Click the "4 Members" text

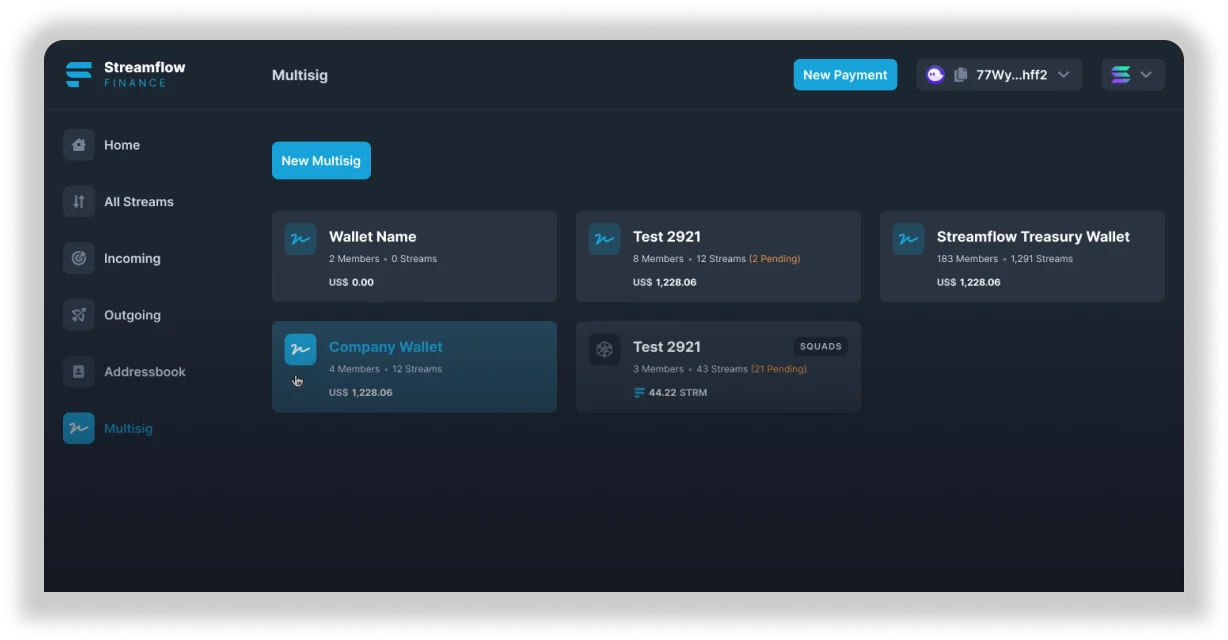click(355, 369)
